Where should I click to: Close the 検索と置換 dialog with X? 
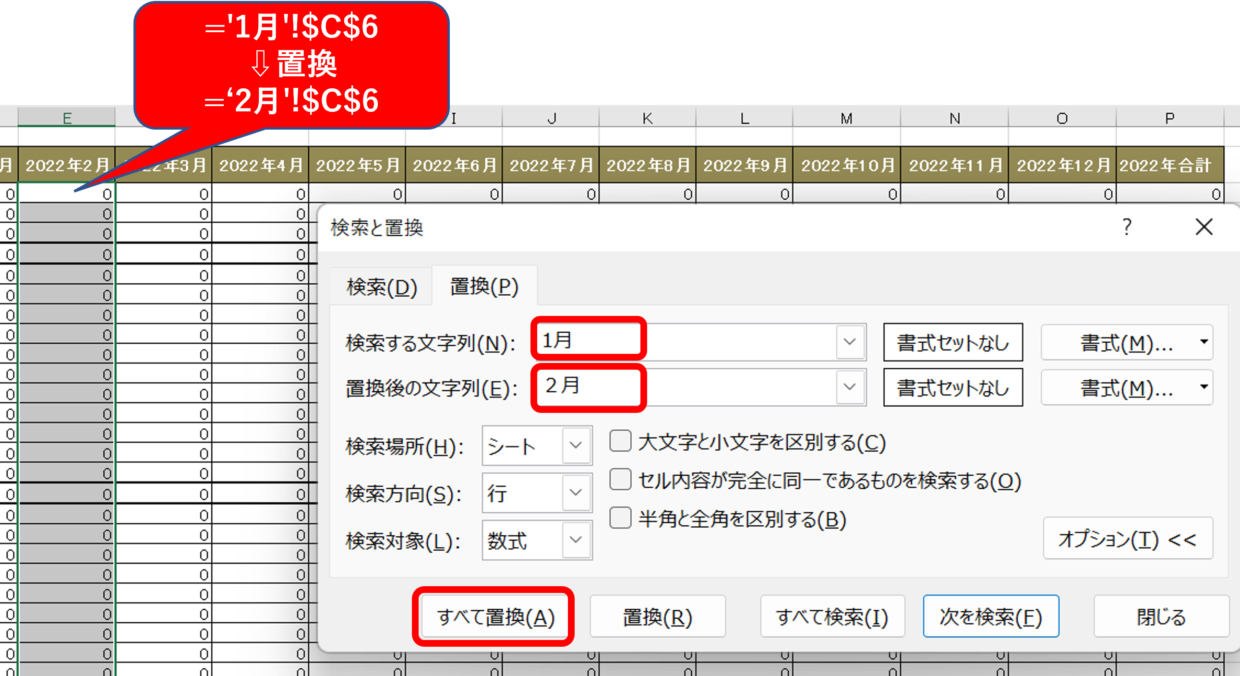pos(1204,227)
